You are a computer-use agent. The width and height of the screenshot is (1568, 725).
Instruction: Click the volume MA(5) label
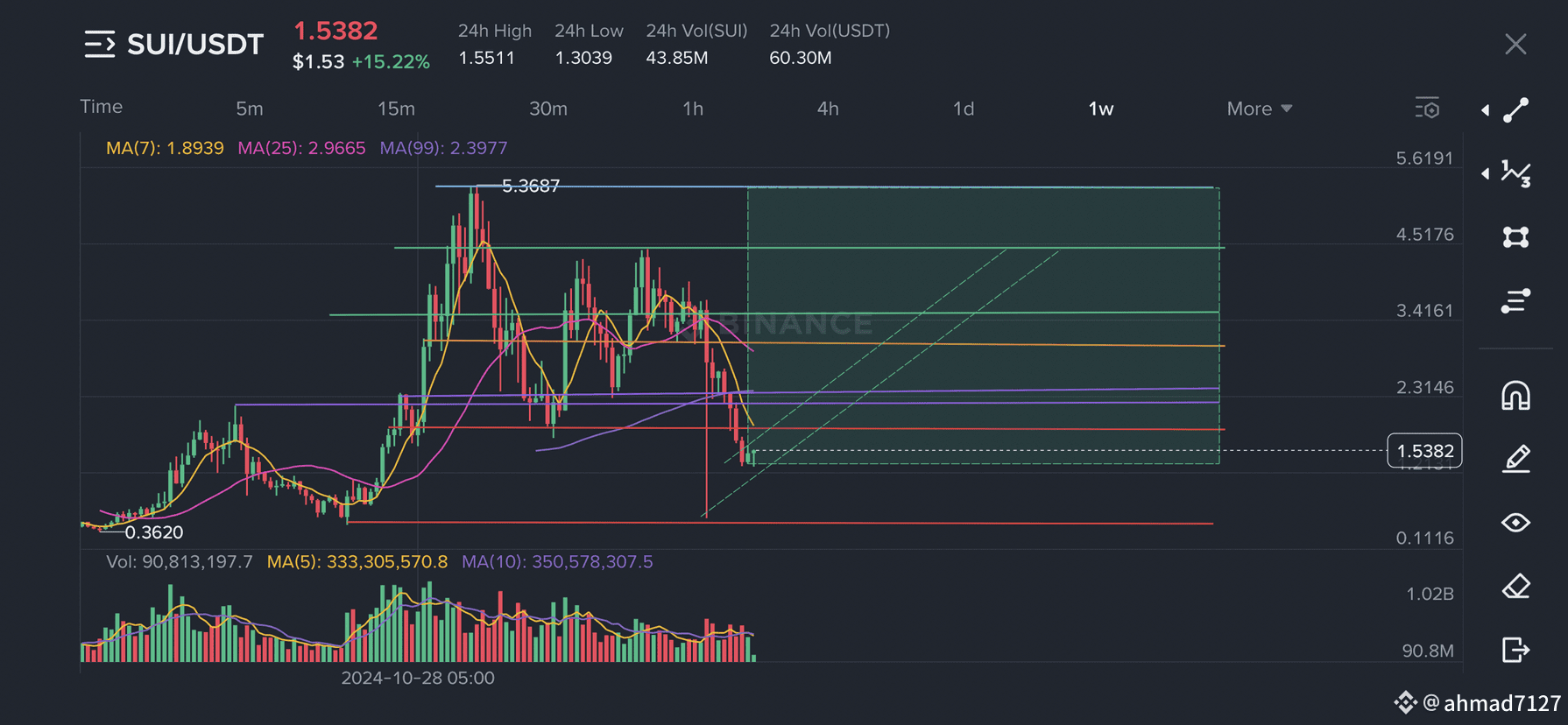point(357,561)
